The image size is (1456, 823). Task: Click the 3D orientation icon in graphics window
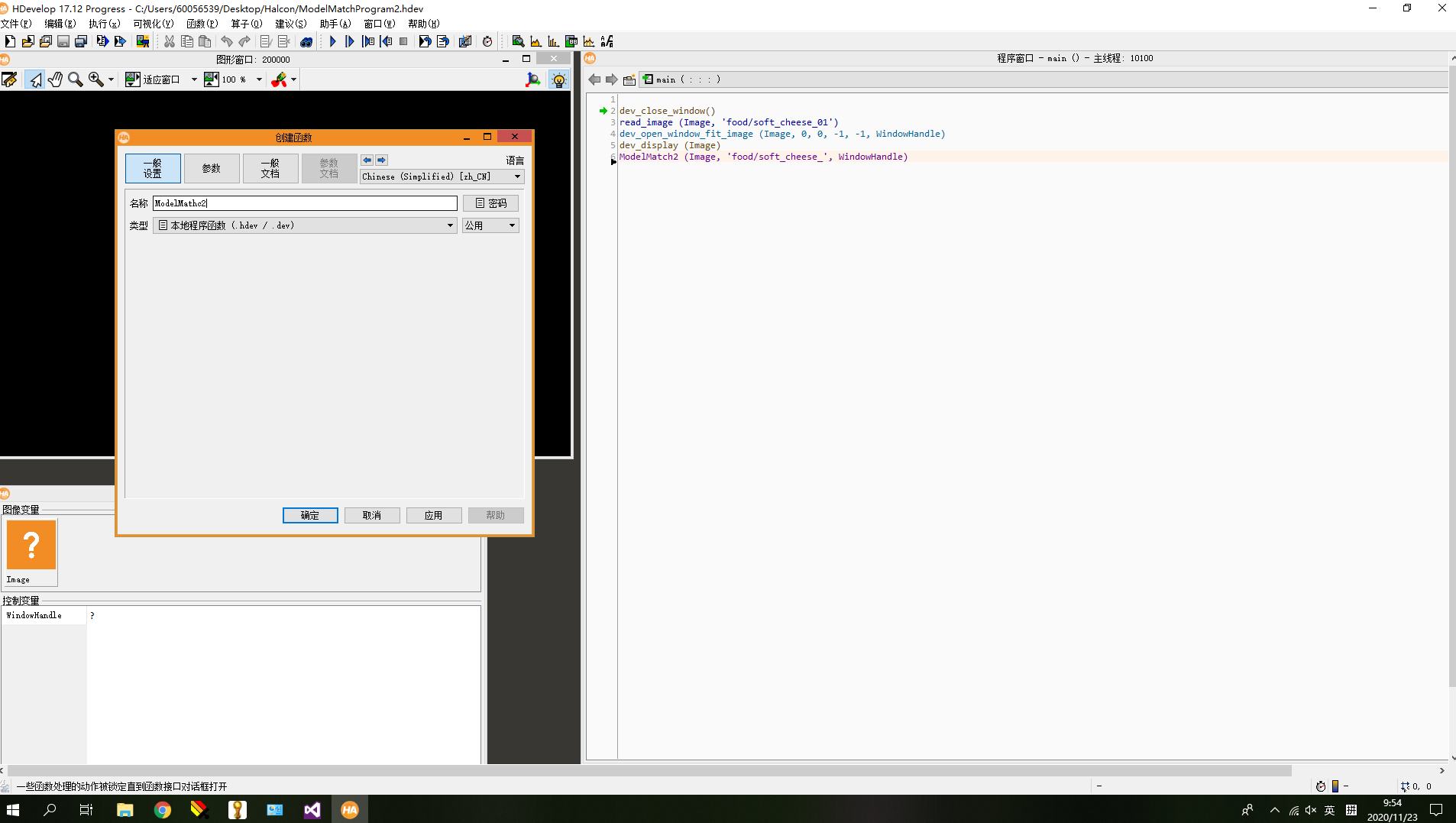point(533,79)
